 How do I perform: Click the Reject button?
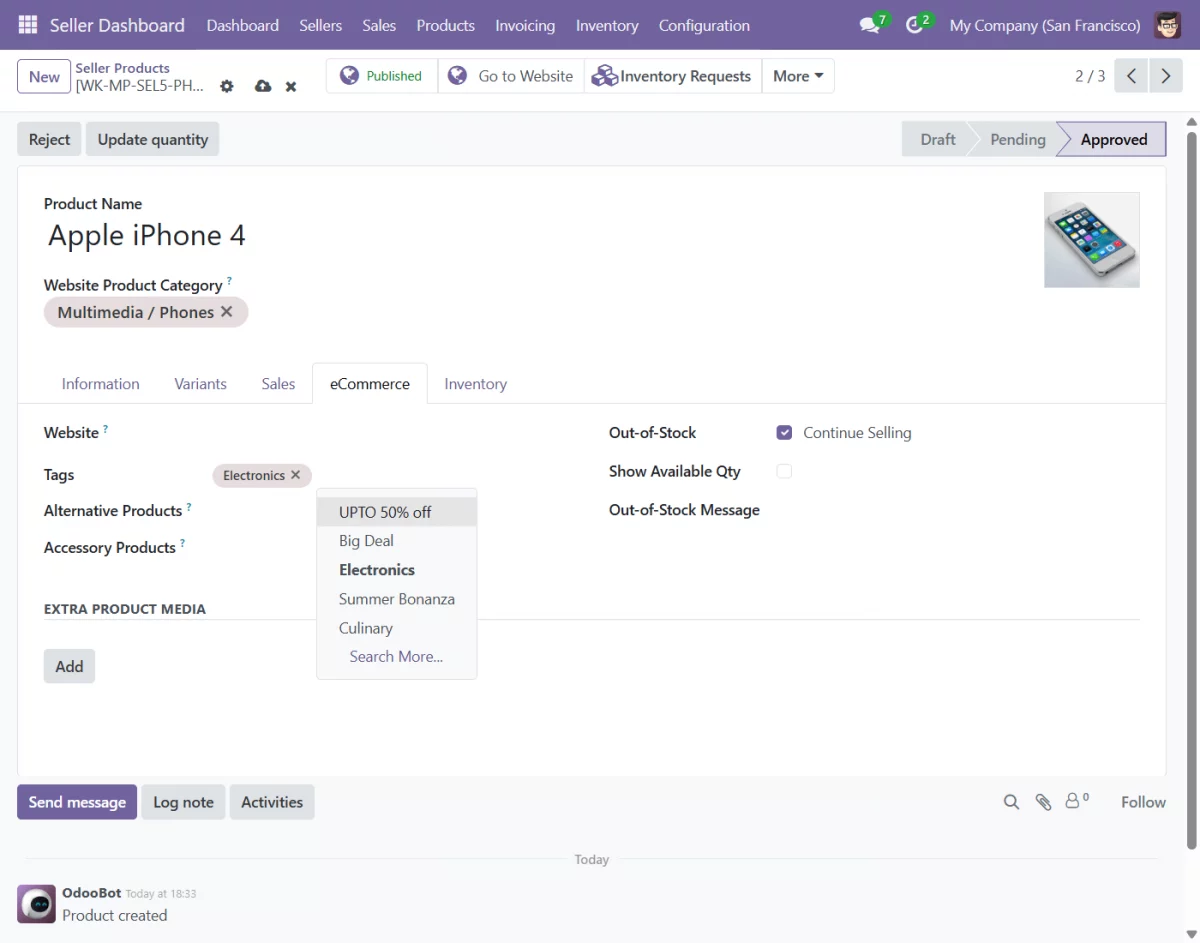pos(50,139)
